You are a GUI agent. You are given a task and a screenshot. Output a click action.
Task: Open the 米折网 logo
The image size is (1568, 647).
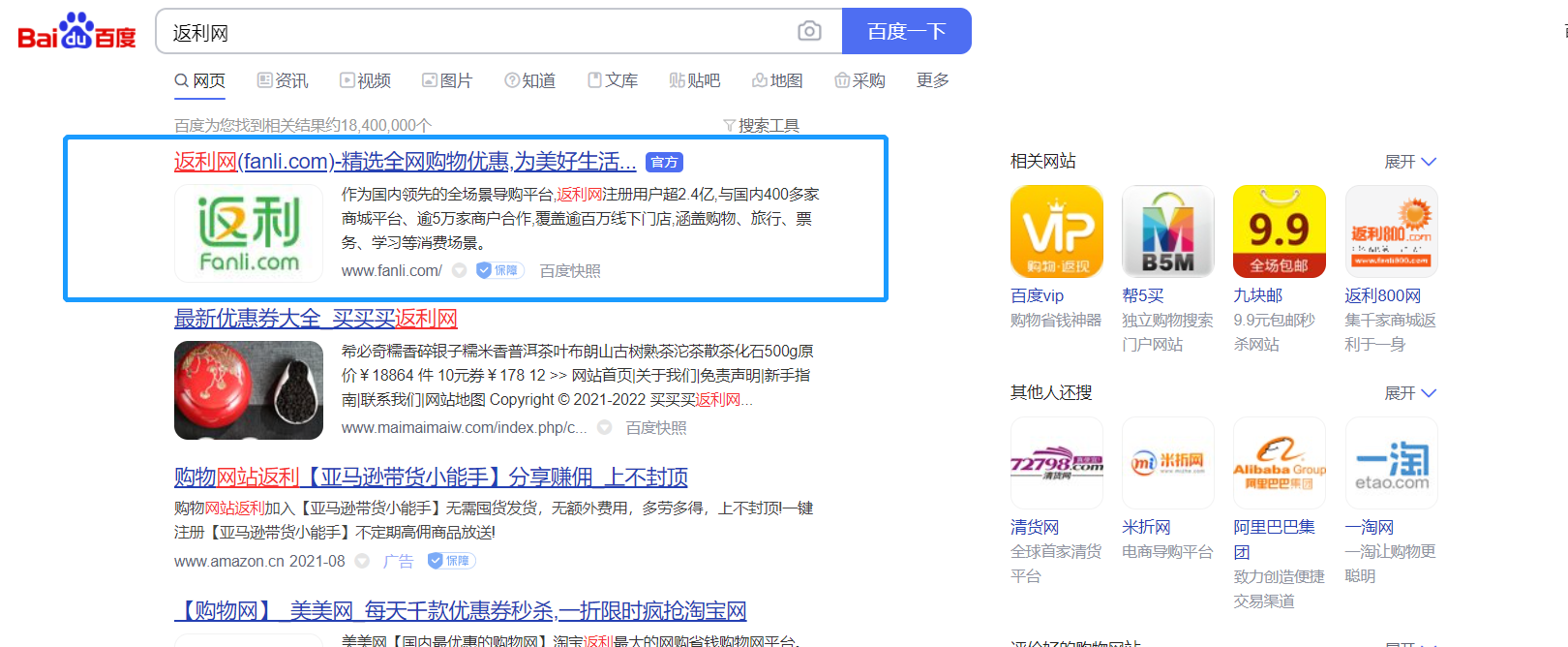point(1167,463)
